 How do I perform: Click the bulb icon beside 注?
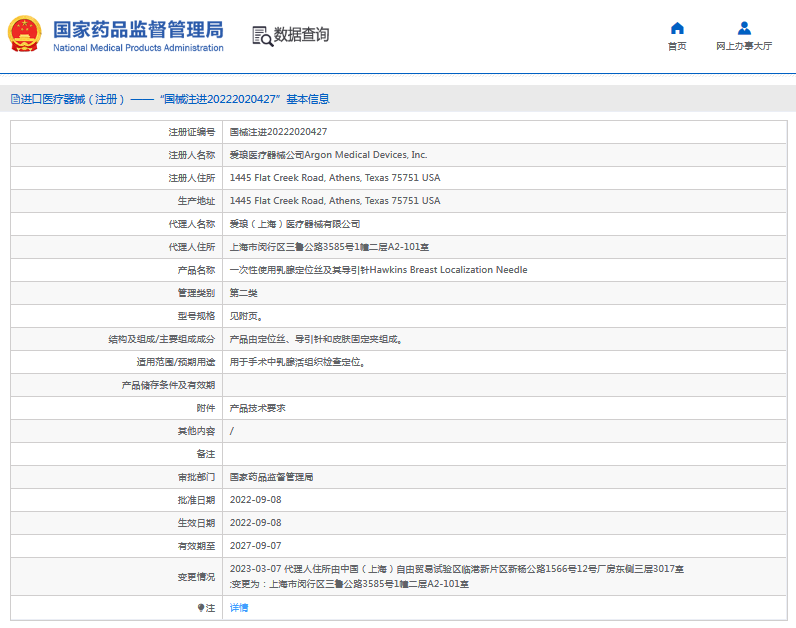pyautogui.click(x=201, y=608)
